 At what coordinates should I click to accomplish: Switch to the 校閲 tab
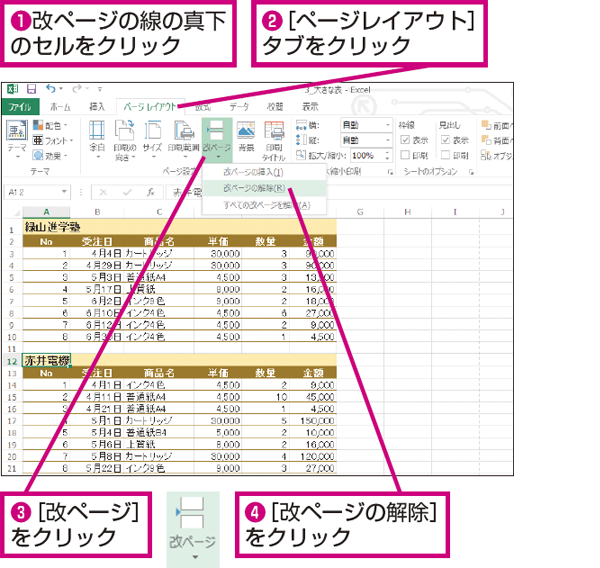275,107
